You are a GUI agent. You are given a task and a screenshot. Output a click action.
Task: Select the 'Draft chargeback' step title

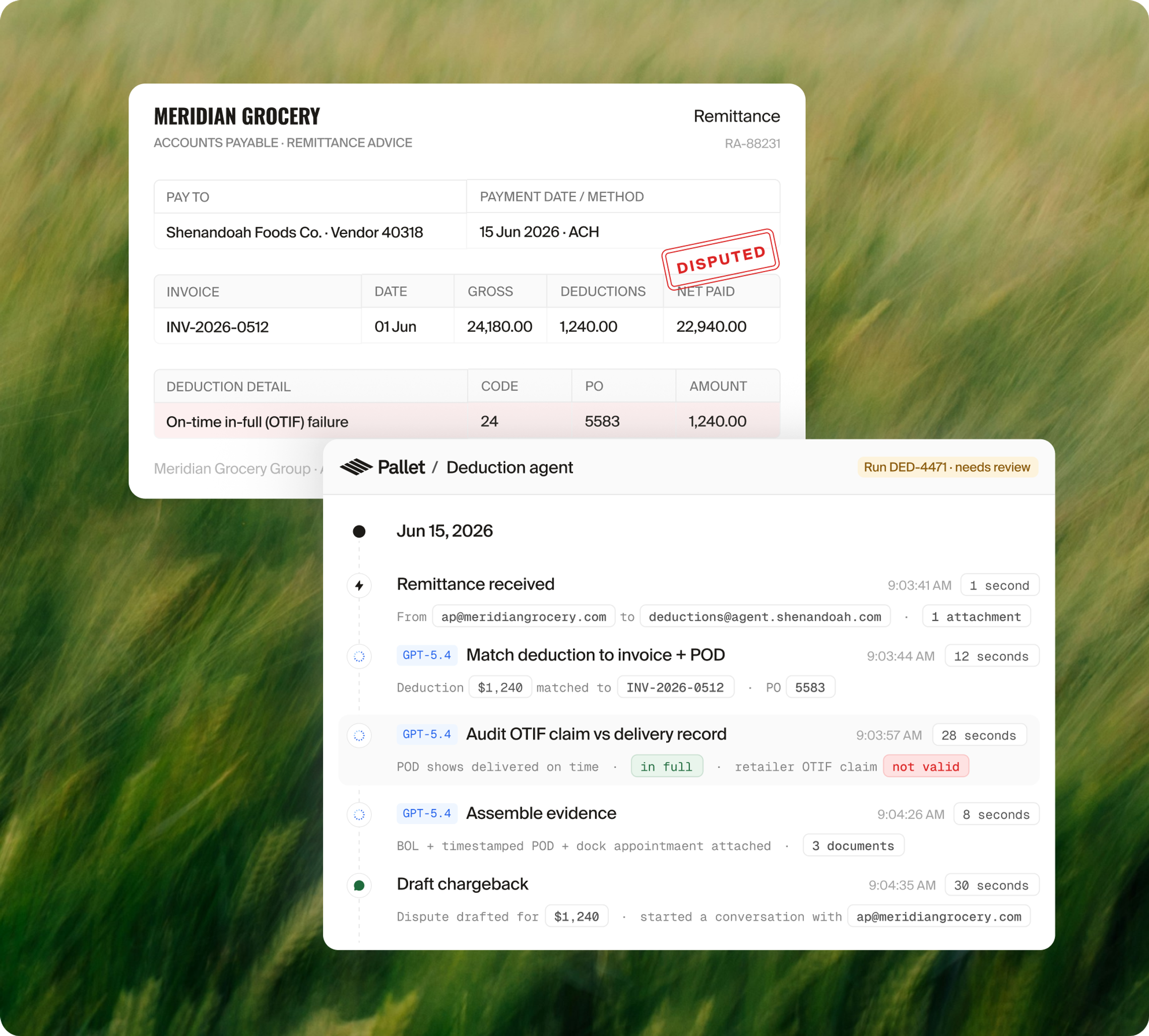(x=462, y=884)
